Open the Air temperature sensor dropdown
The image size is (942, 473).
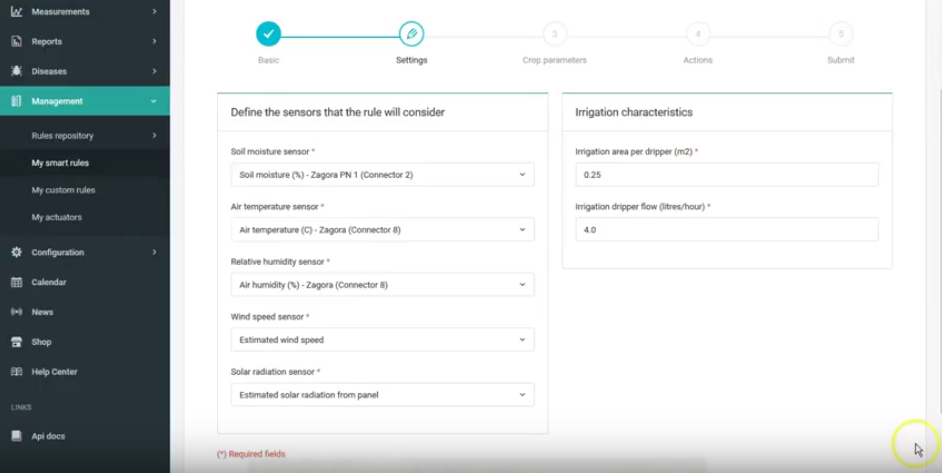[x=382, y=230]
